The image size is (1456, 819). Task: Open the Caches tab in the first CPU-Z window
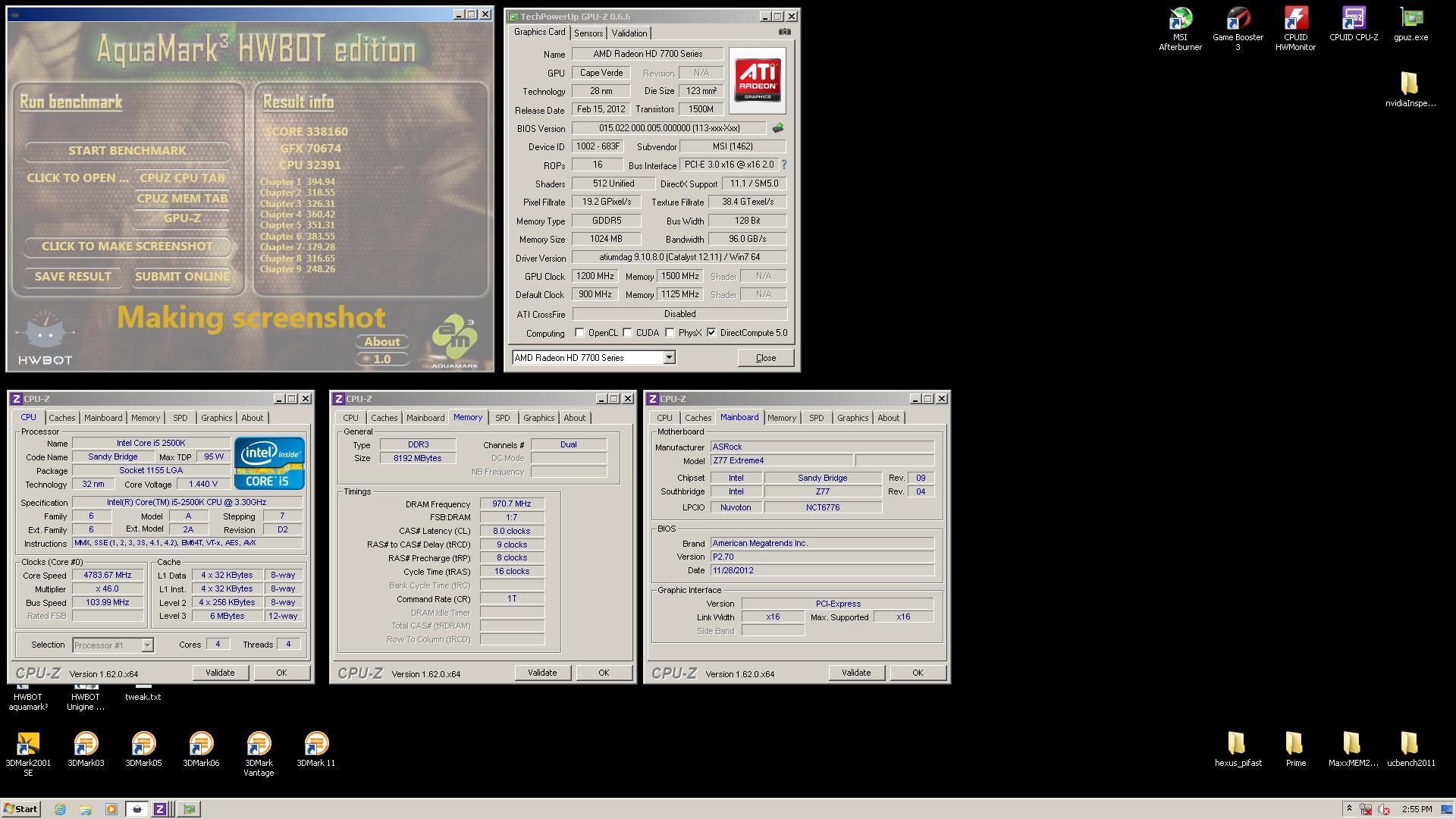pyautogui.click(x=62, y=418)
